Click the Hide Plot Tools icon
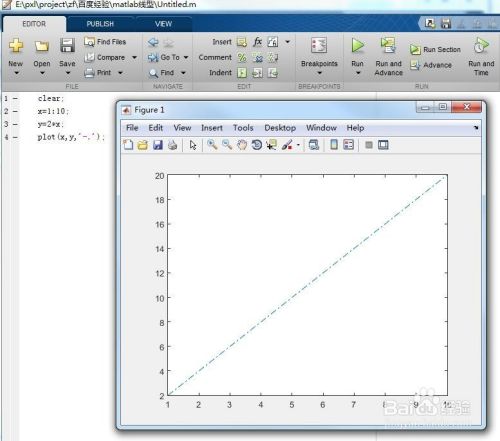Screen dimensions: 500x441 pos(369,145)
